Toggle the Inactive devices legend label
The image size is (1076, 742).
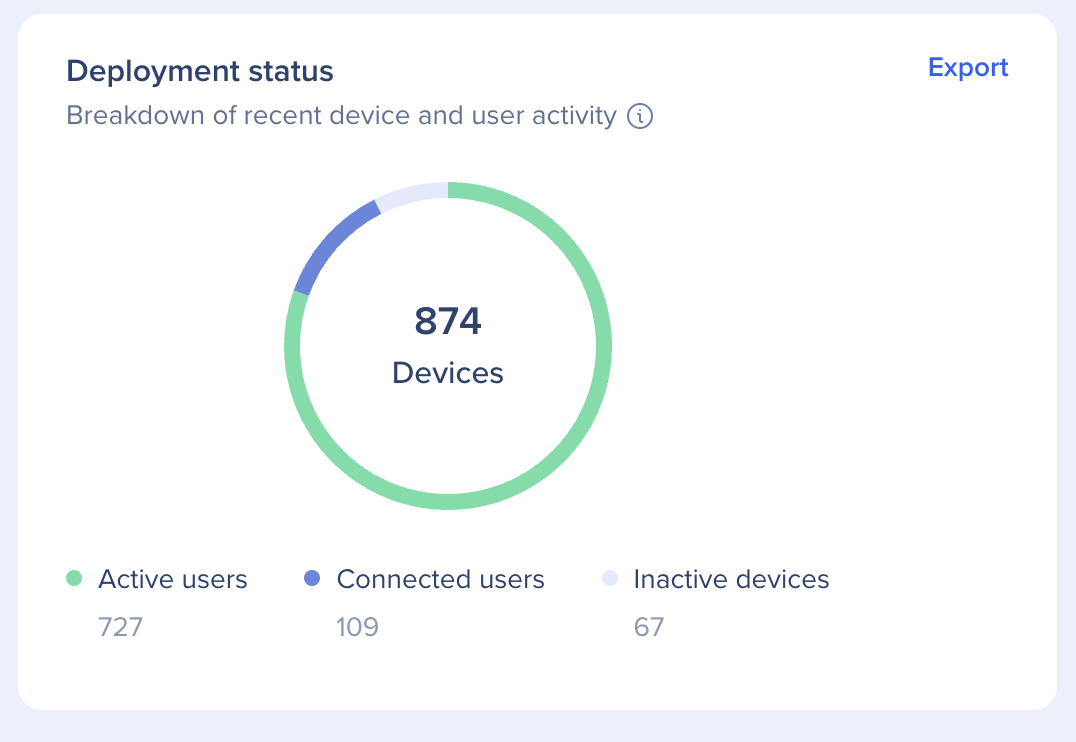(731, 579)
